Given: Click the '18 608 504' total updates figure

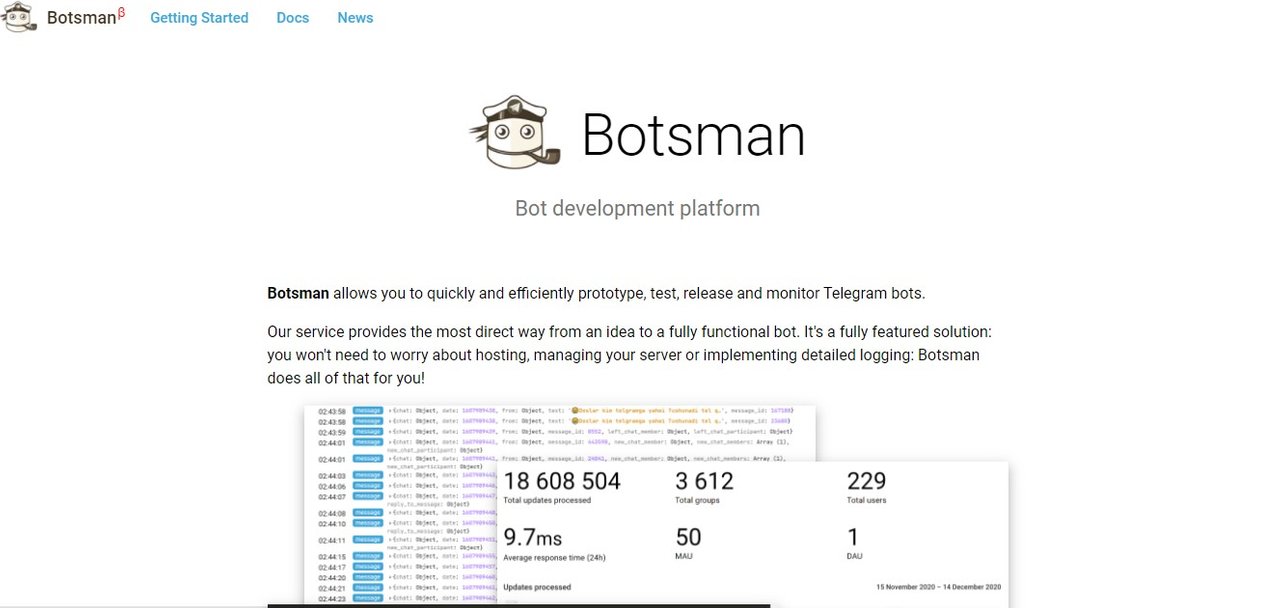Looking at the screenshot, I should click(561, 481).
